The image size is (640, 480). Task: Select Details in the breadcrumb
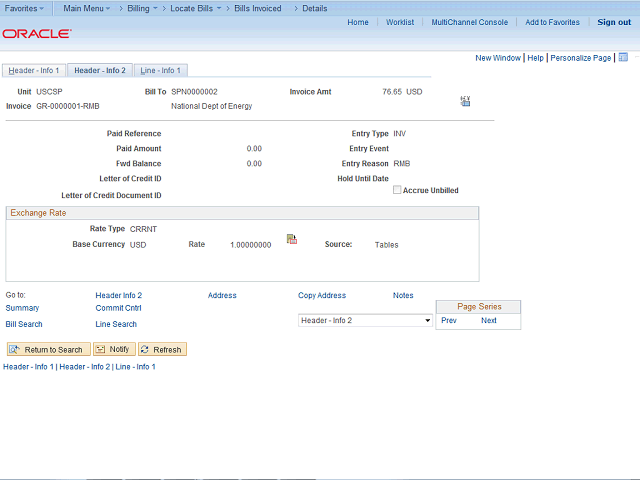(315, 8)
